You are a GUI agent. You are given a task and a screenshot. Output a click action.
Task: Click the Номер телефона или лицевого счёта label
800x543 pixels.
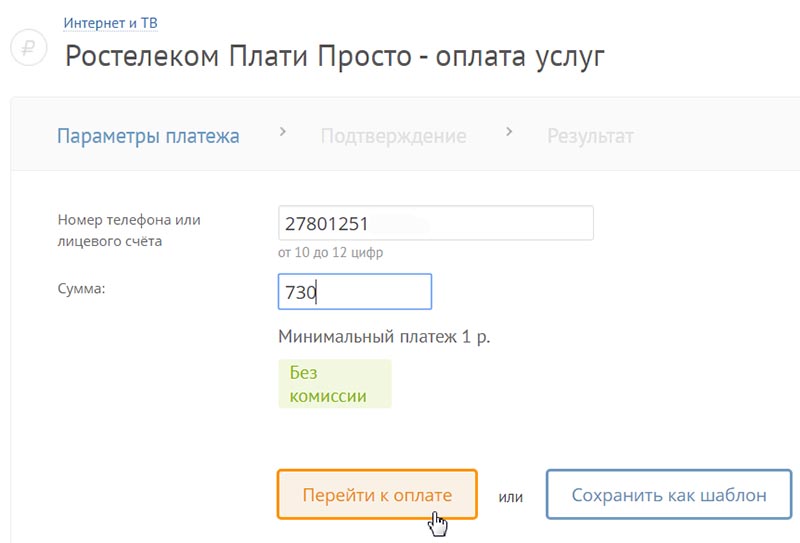click(129, 230)
